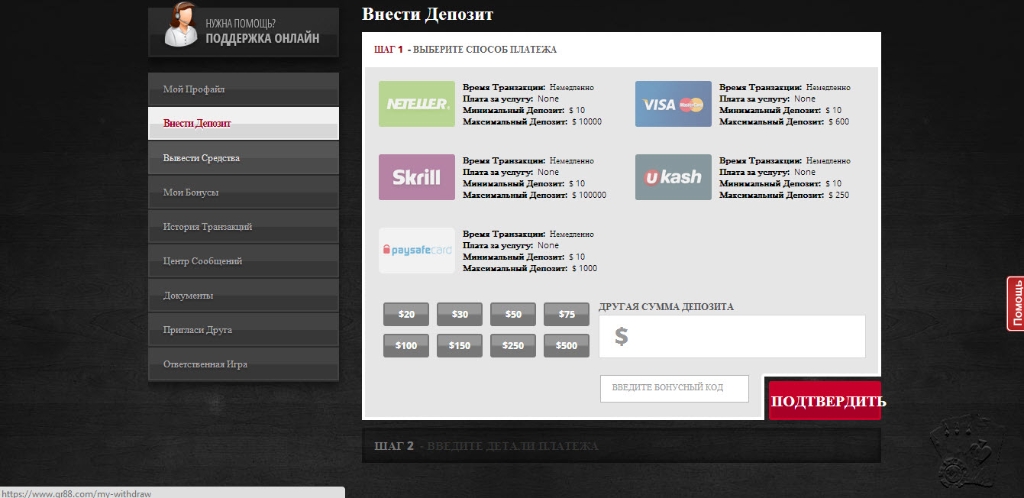This screenshot has height=498, width=1024.
Task: Open Пригласи Друга page
Action: click(x=243, y=330)
